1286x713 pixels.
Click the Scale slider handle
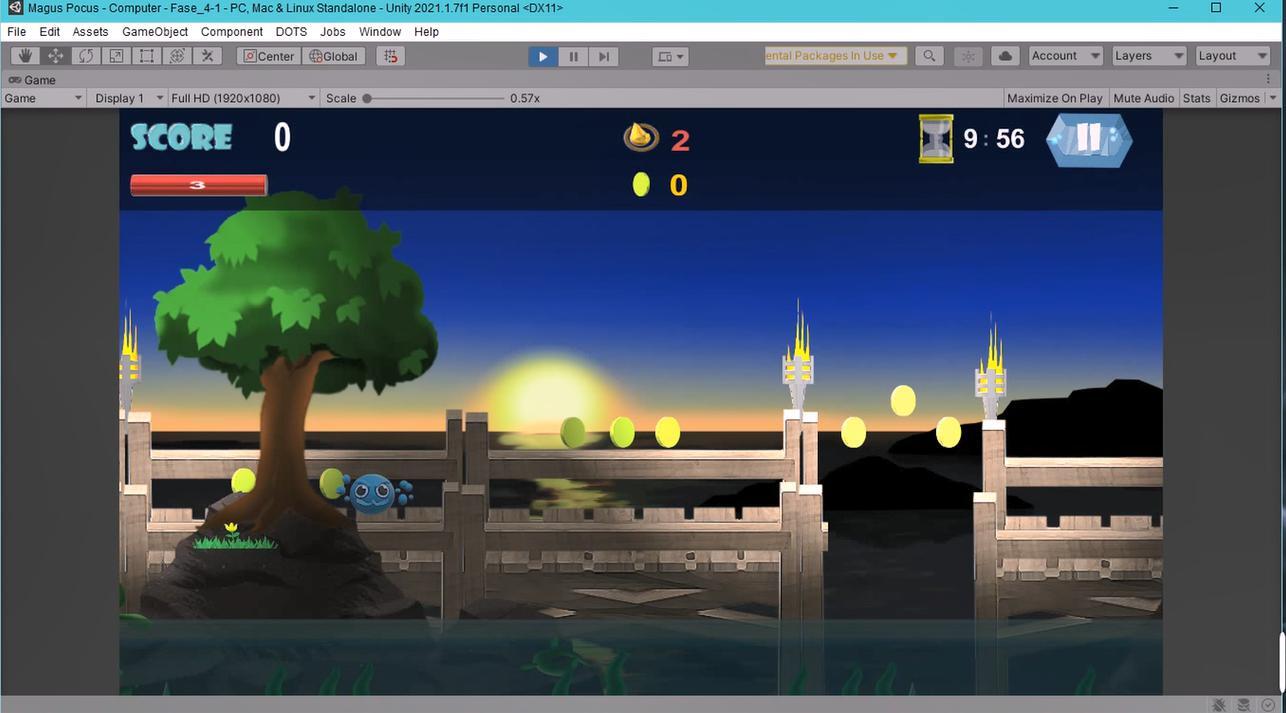[367, 98]
